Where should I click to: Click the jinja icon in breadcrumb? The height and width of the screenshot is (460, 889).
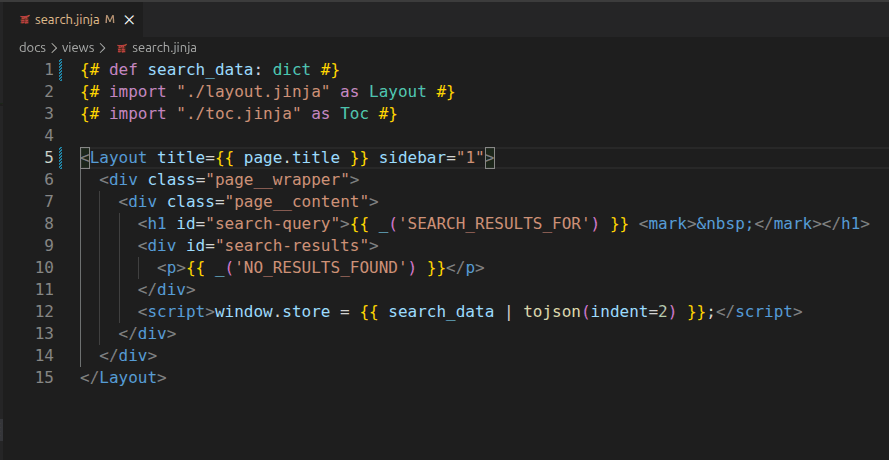coord(121,48)
